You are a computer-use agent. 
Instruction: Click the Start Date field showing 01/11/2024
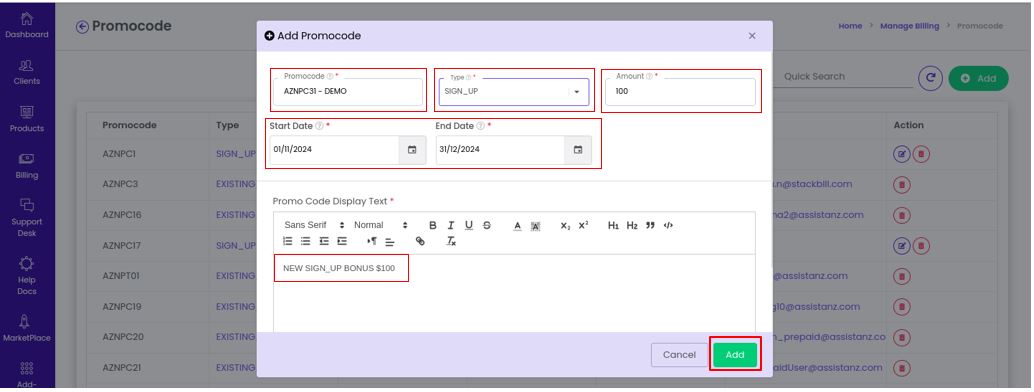coord(335,150)
